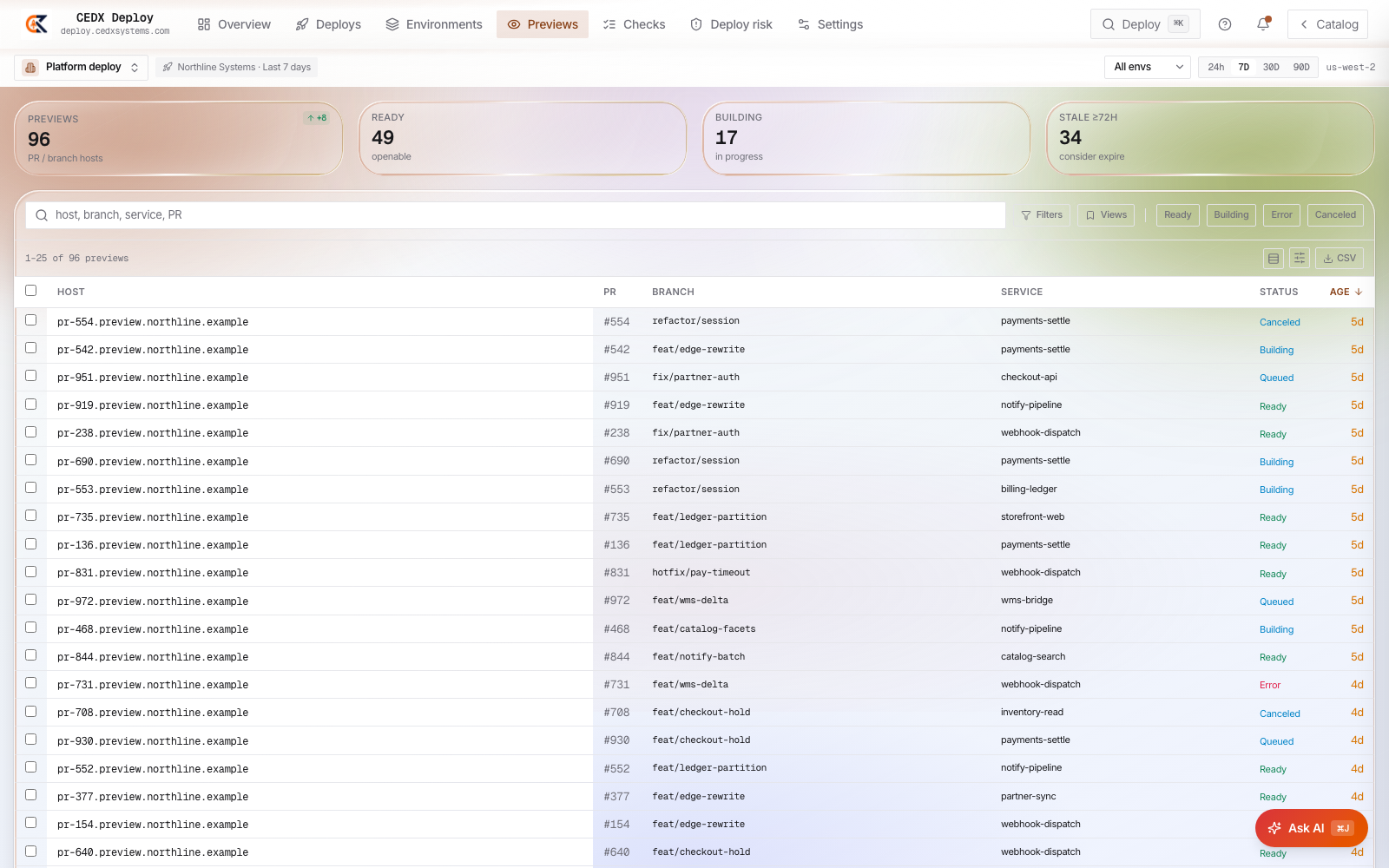Click the search magnifier icon in host search
Viewport: 1389px width, 868px height.
click(42, 215)
